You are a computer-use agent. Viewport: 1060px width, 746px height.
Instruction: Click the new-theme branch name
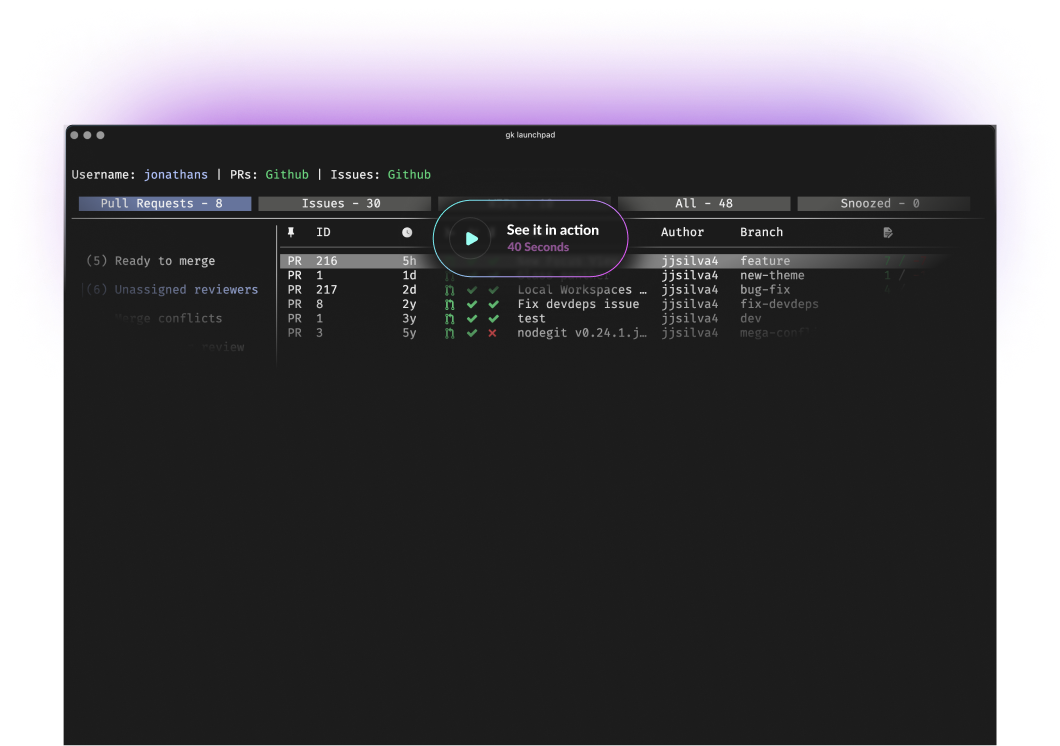tap(772, 276)
